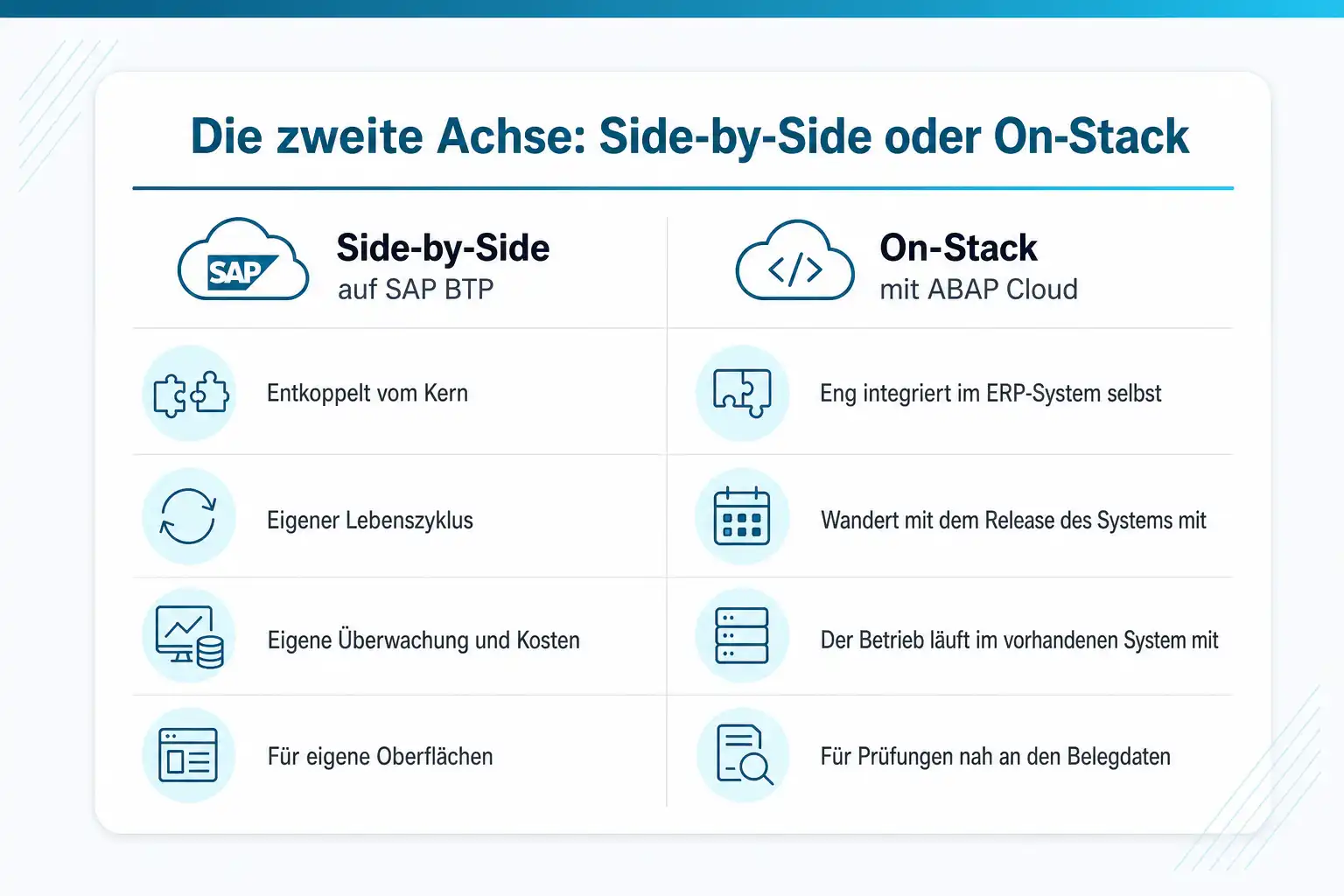Click 'Wandert mit dem Release' text
Image resolution: width=1344 pixels, height=896 pixels.
click(938, 521)
